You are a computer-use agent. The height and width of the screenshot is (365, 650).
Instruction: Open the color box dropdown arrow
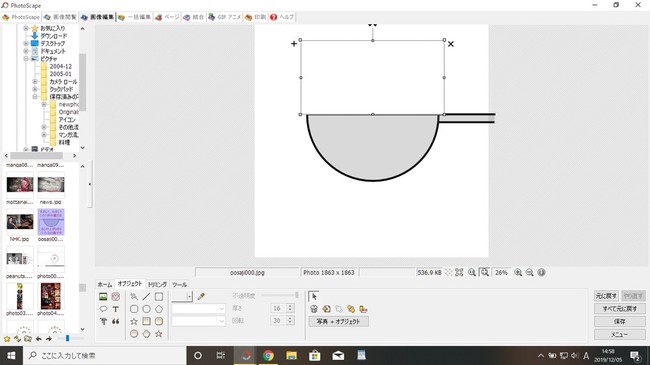[x=189, y=296]
